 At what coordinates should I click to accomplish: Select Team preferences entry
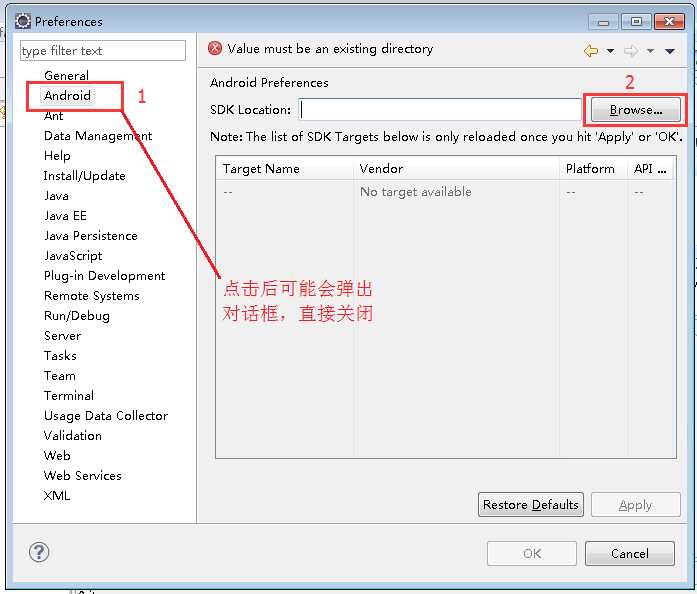click(x=60, y=376)
